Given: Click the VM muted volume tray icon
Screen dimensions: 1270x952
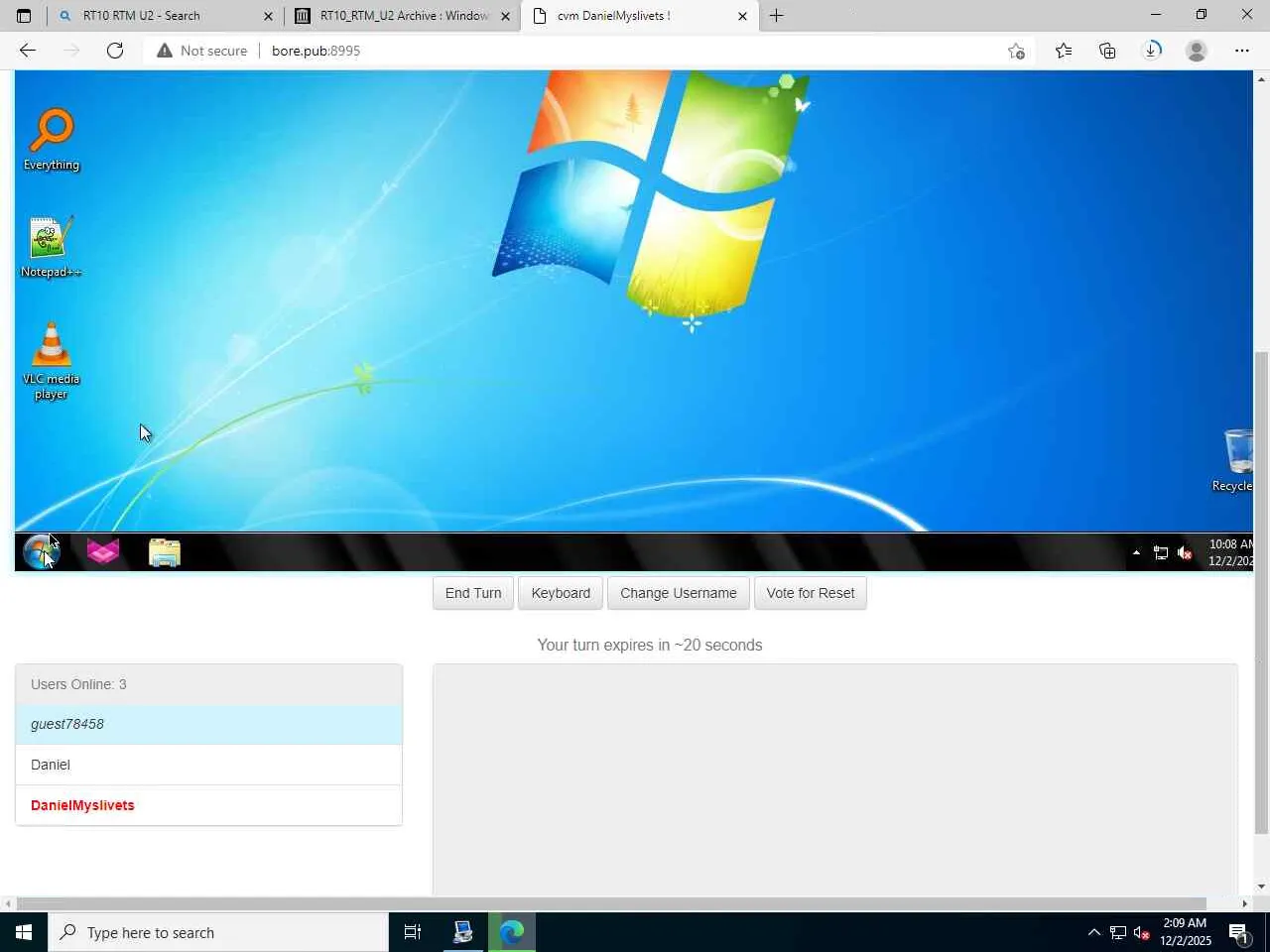Looking at the screenshot, I should point(1185,553).
